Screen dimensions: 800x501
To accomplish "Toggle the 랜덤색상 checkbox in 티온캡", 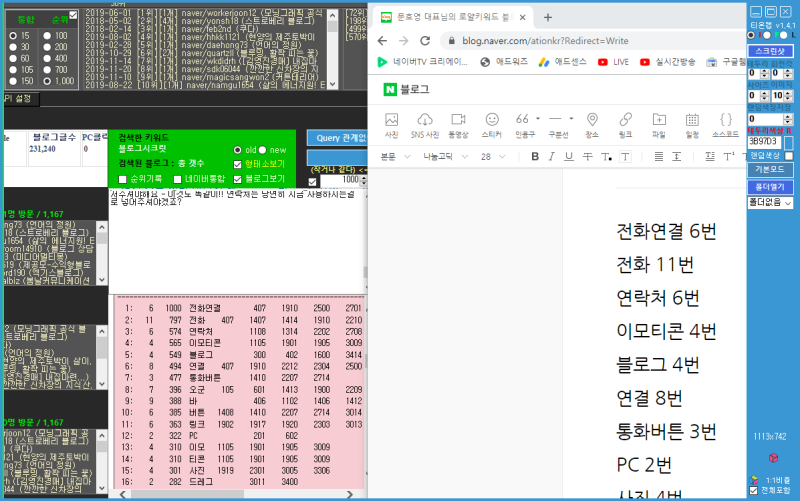I will pyautogui.click(x=789, y=156).
